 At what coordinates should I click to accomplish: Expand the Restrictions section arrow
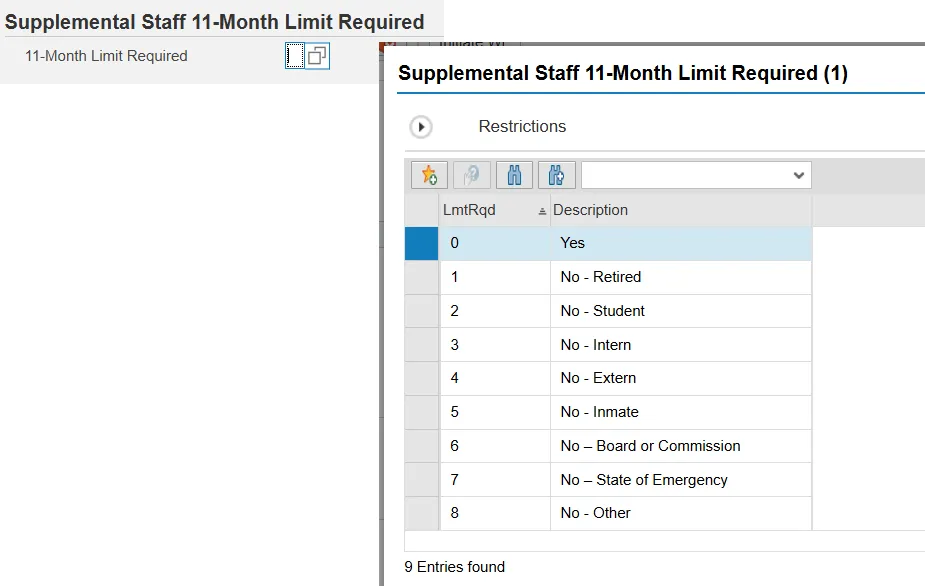421,127
